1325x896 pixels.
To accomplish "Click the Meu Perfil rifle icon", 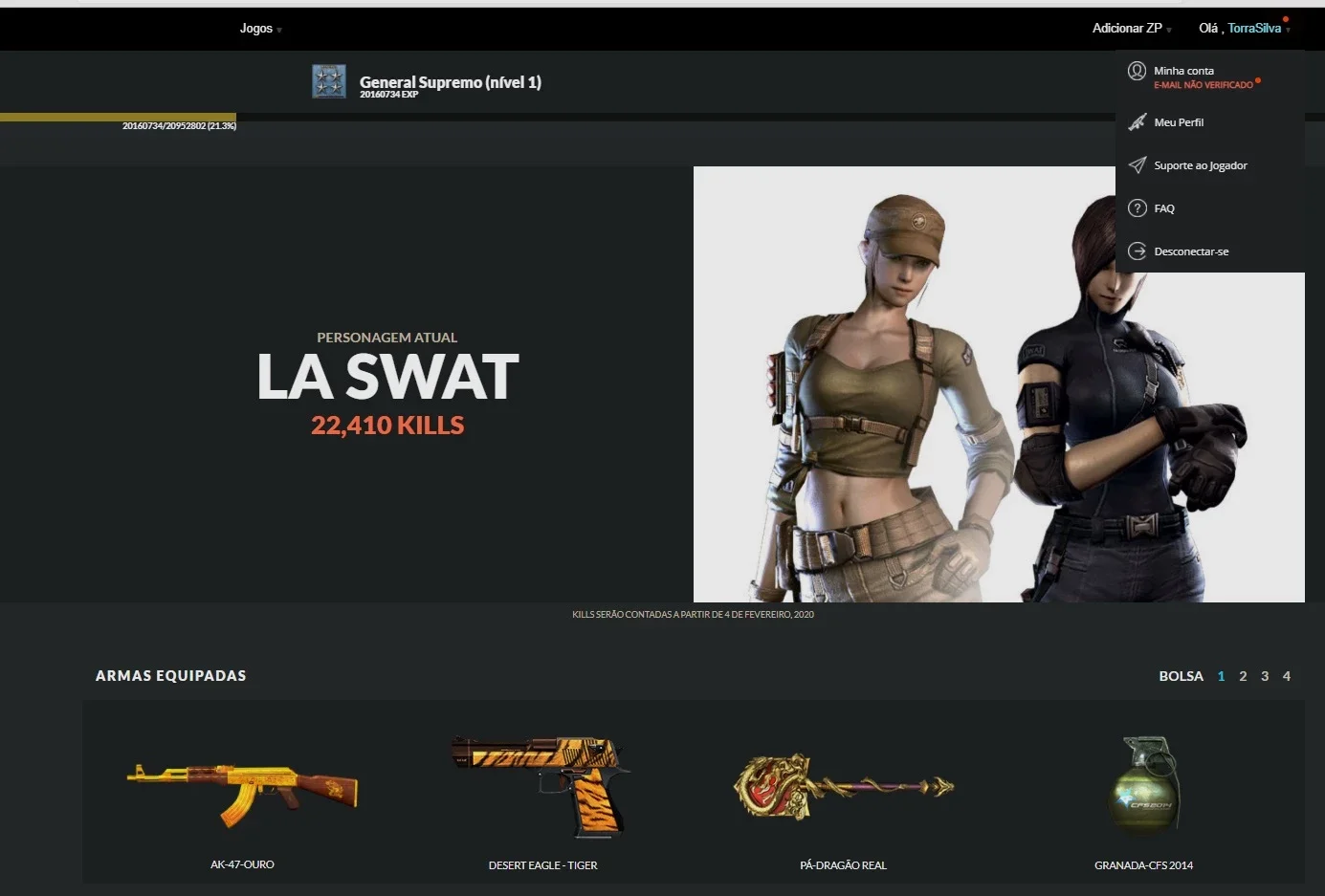I will click(x=1137, y=122).
